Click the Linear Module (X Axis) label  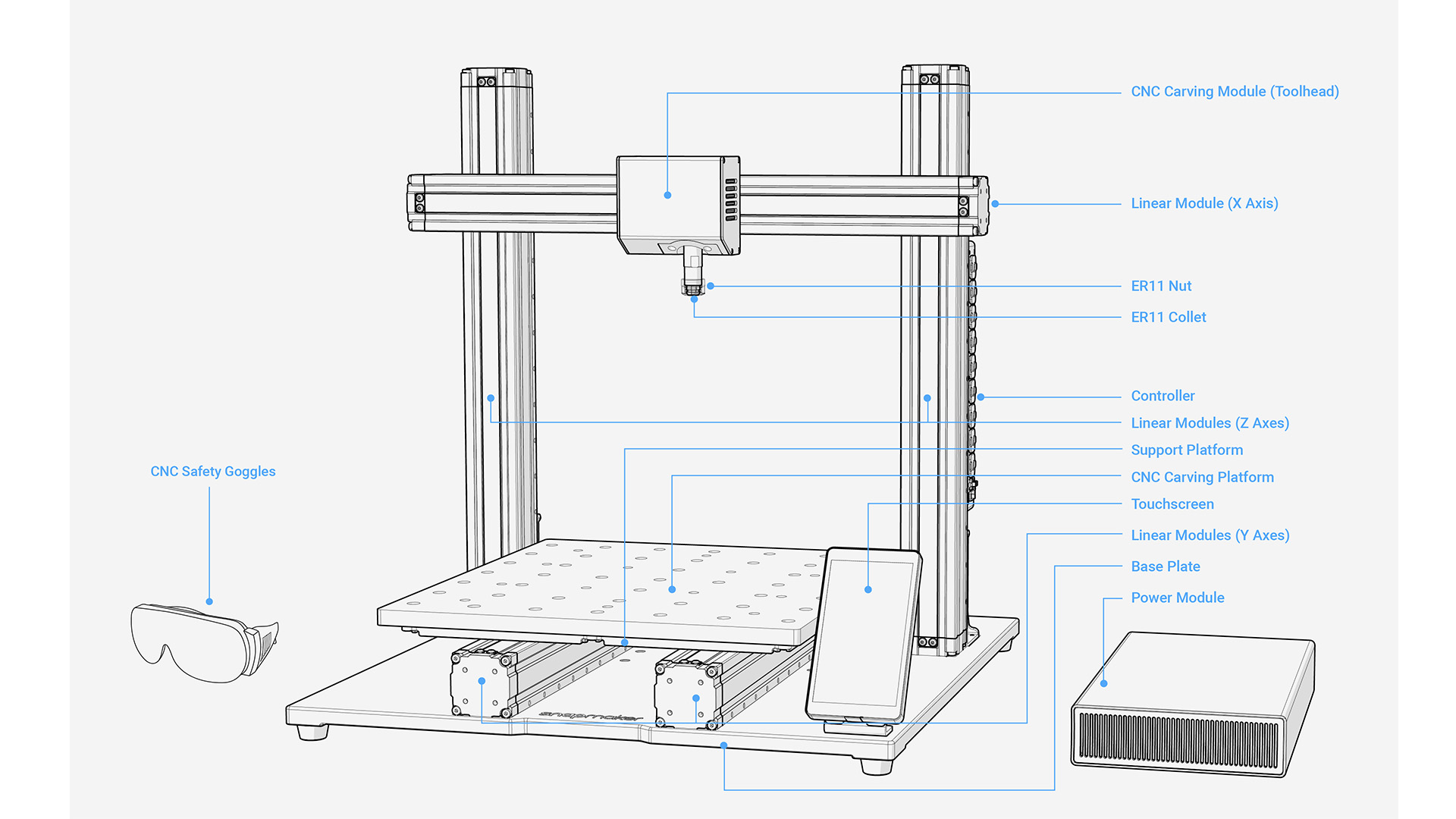click(1204, 203)
